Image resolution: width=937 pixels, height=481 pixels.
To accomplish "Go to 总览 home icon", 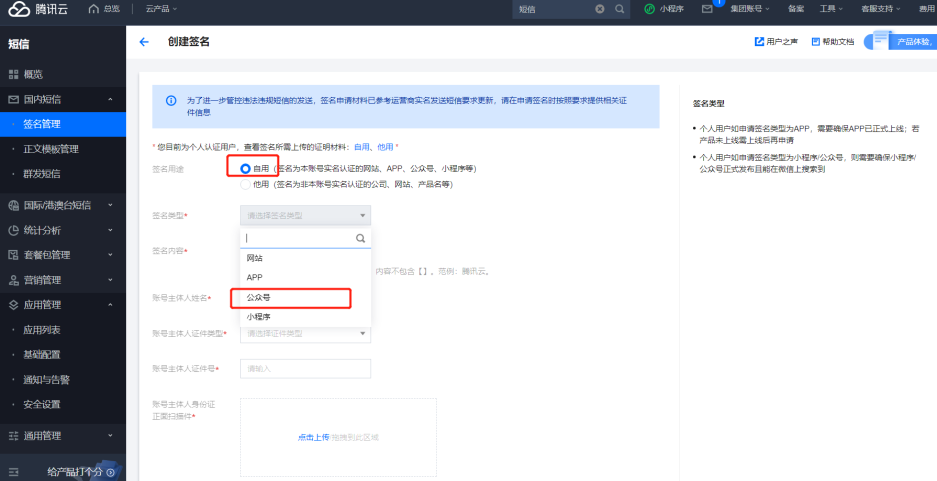I will (93, 9).
